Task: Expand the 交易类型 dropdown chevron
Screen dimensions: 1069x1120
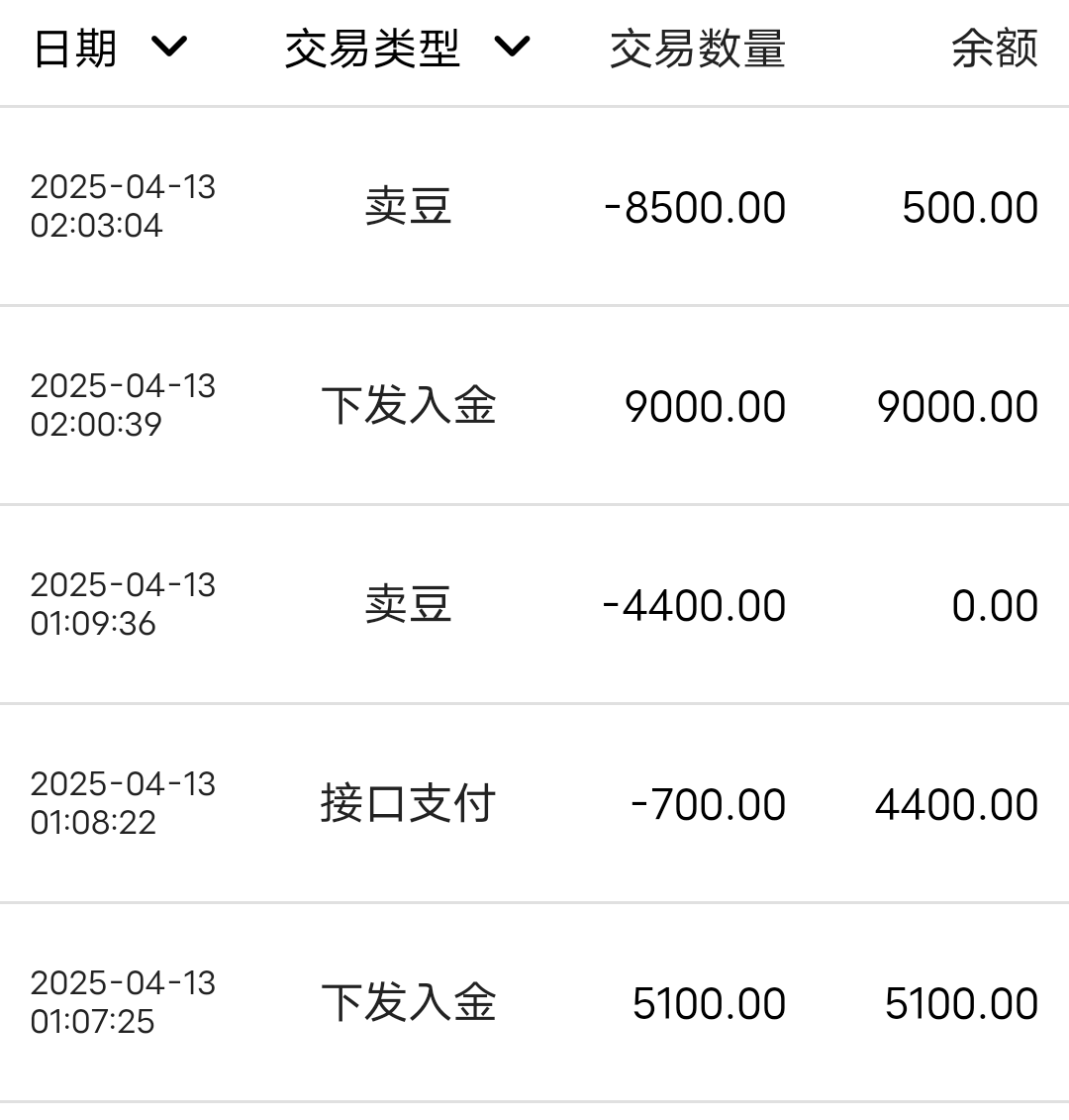Action: pos(512,47)
